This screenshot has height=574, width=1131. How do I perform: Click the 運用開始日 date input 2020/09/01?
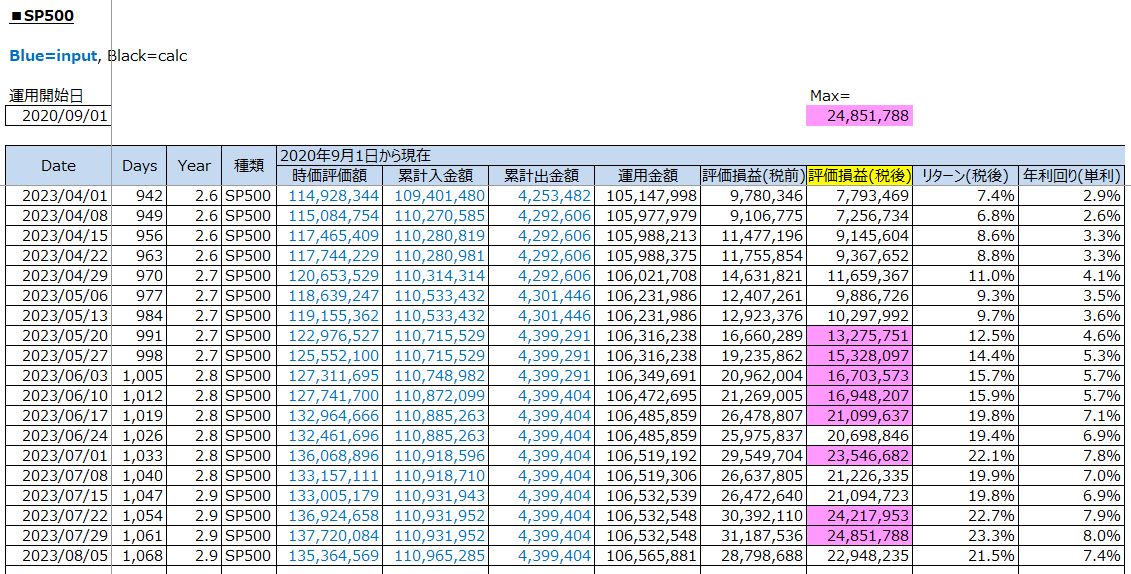pyautogui.click(x=57, y=116)
